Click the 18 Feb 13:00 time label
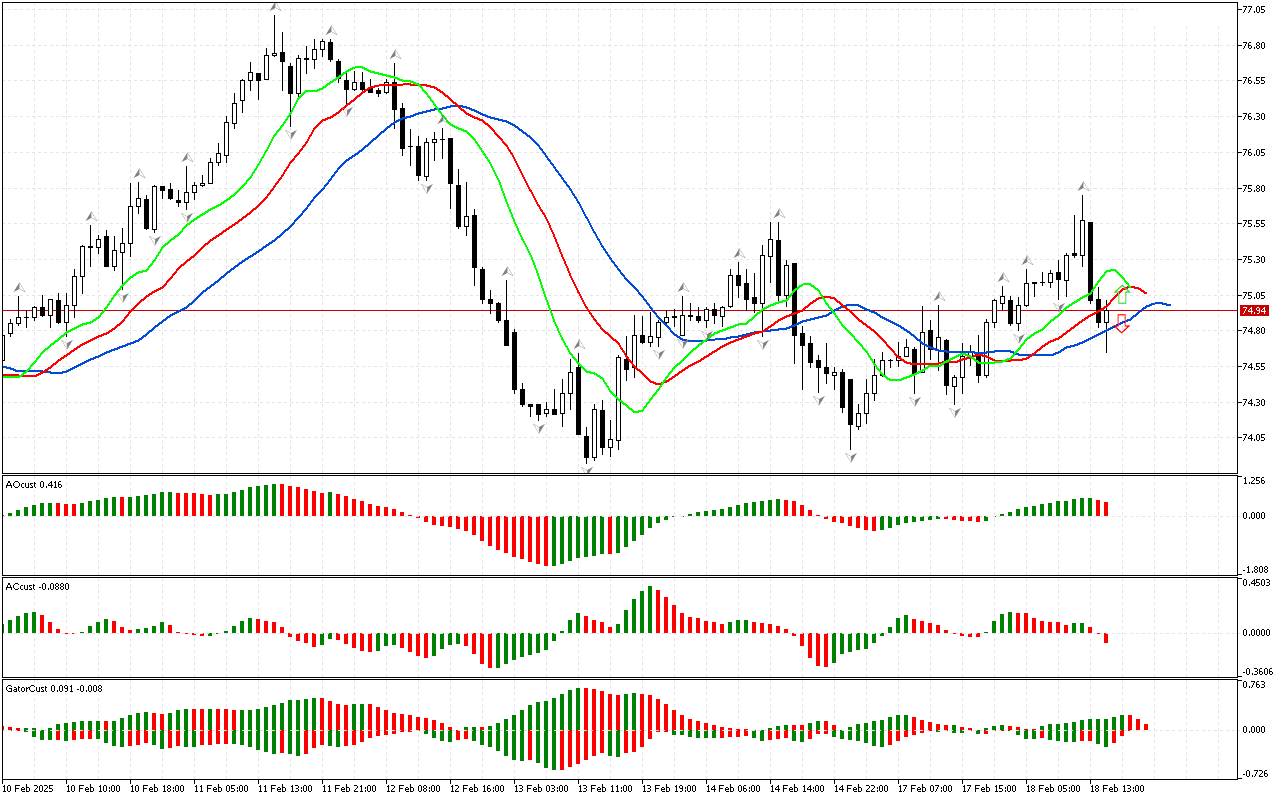This screenshot has height=800, width=1280. 1117,789
